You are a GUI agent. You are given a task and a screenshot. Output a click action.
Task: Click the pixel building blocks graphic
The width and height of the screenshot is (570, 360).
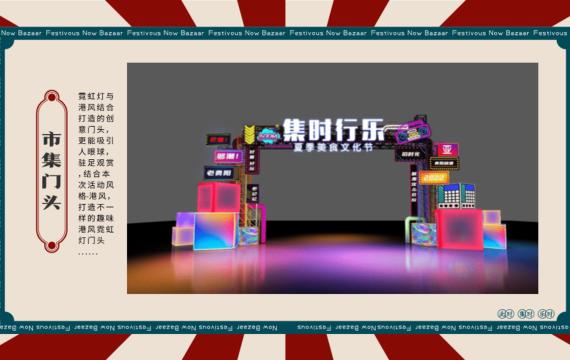point(457,196)
